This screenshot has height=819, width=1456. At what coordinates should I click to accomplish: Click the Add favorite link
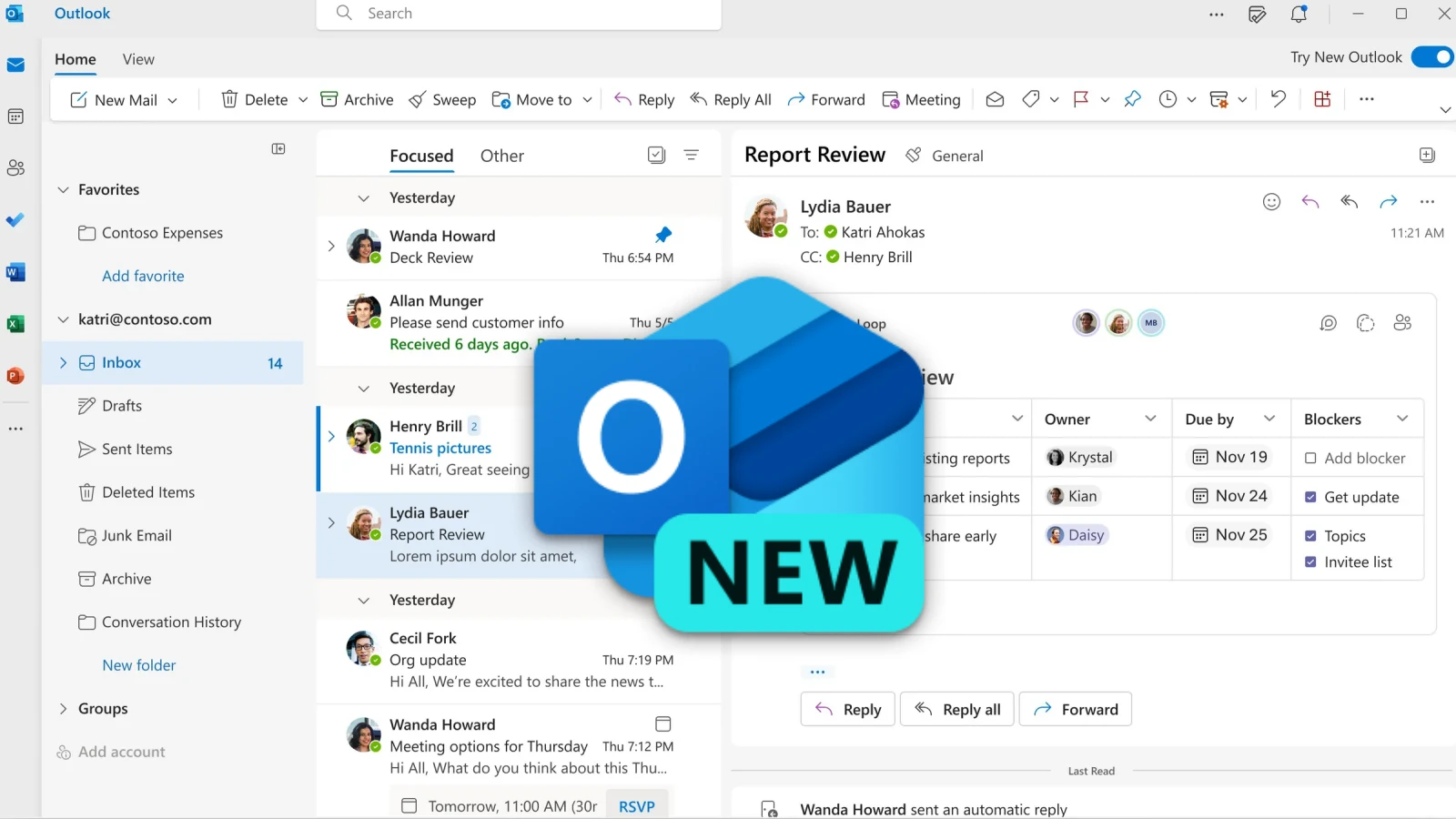tap(143, 276)
